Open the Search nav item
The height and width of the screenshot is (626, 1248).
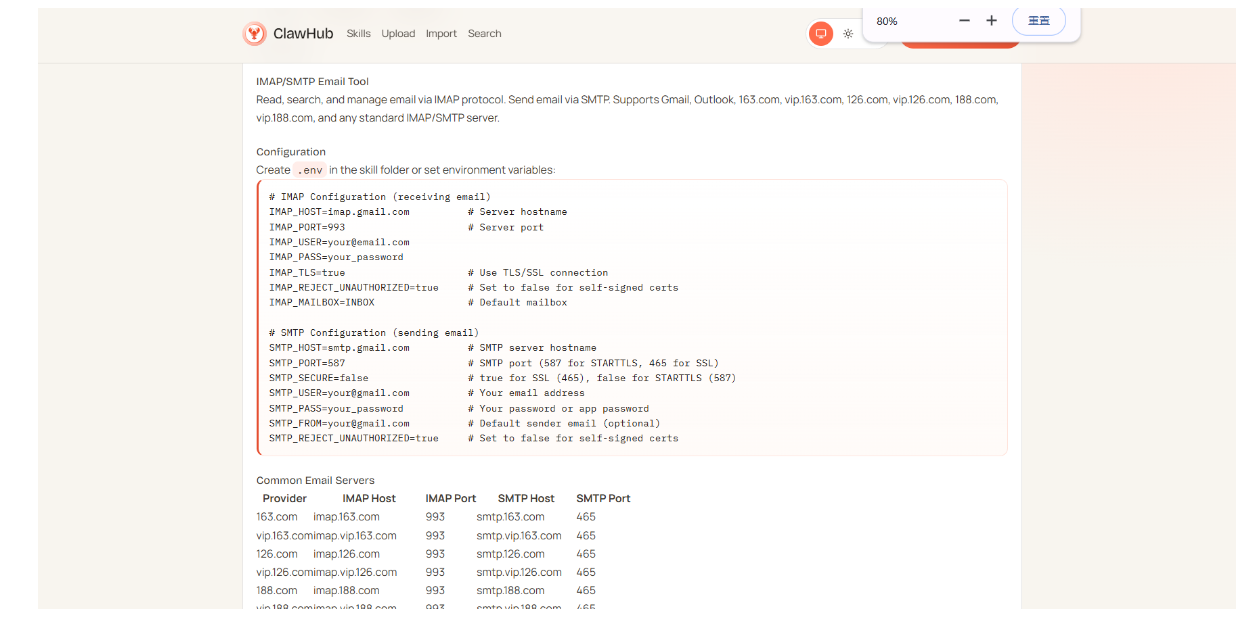click(484, 34)
